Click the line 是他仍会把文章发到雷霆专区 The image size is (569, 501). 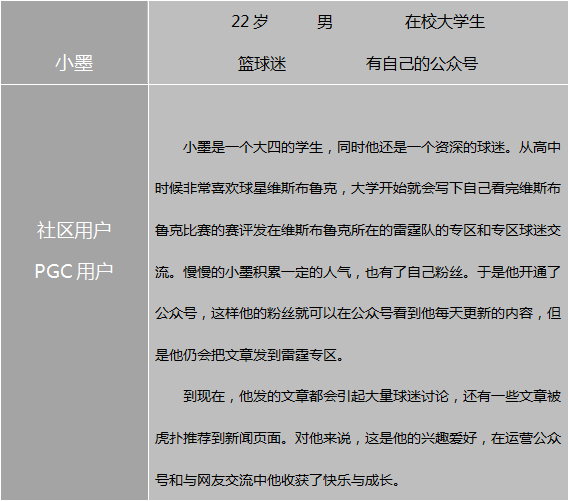(x=250, y=355)
